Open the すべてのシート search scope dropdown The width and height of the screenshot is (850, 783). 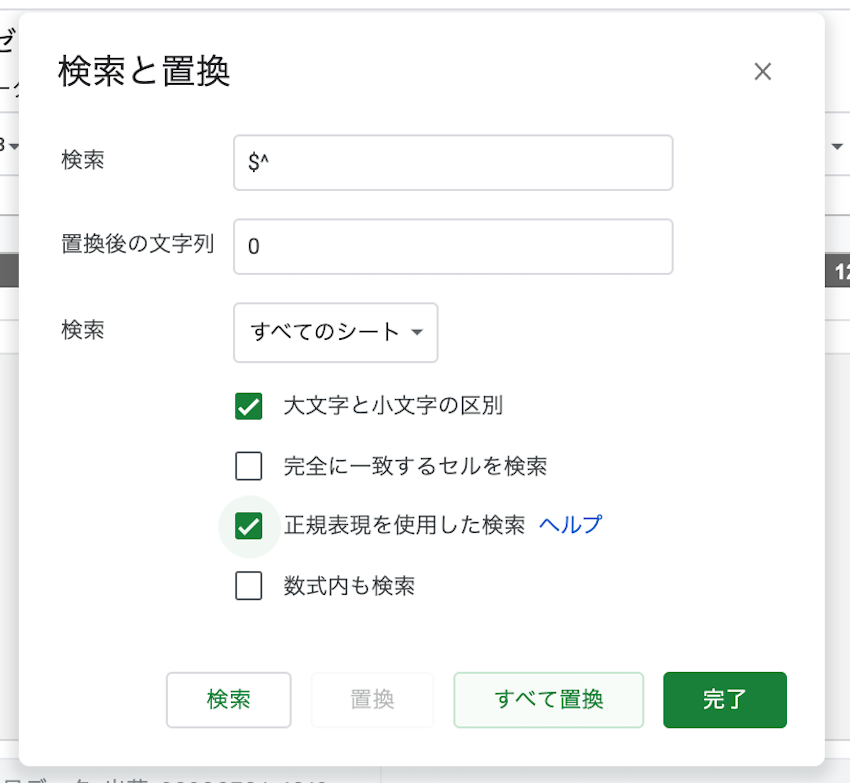coord(336,332)
